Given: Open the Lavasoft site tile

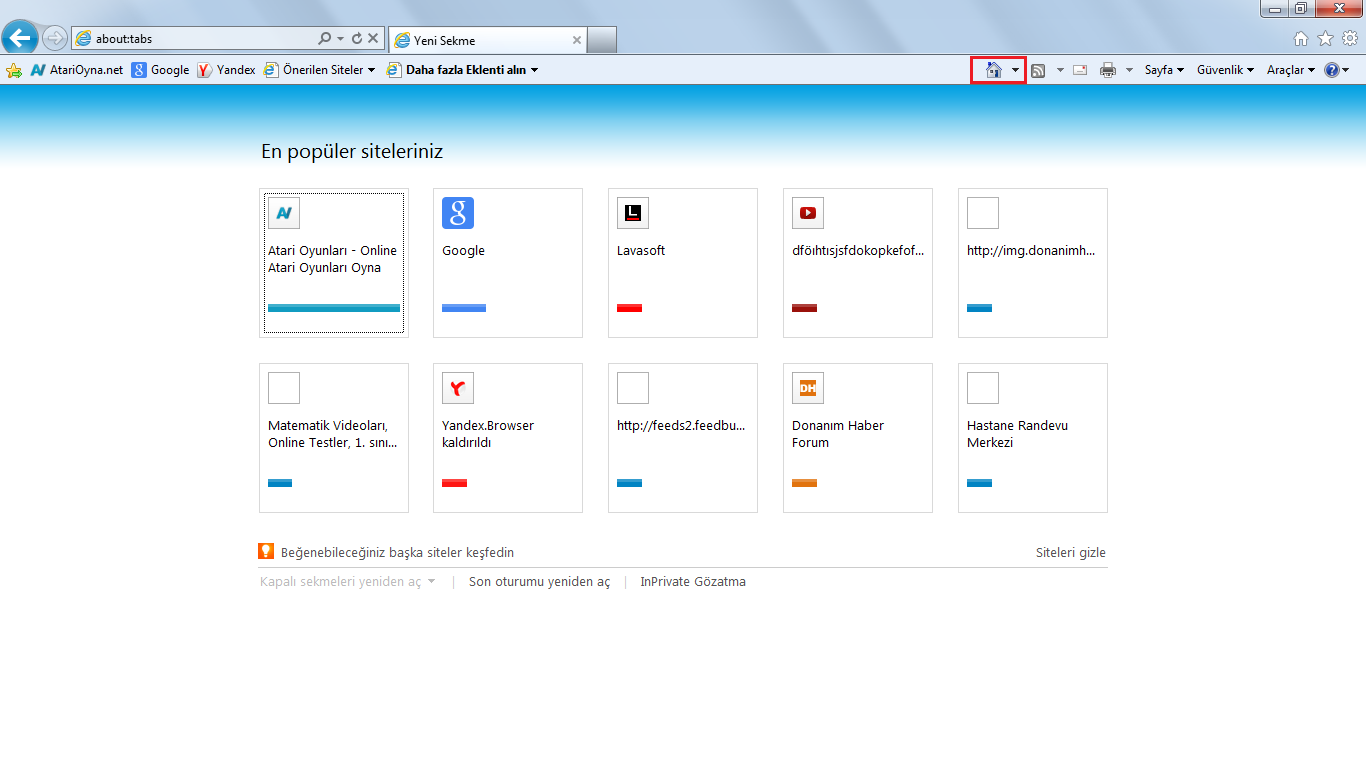Looking at the screenshot, I should click(x=683, y=263).
